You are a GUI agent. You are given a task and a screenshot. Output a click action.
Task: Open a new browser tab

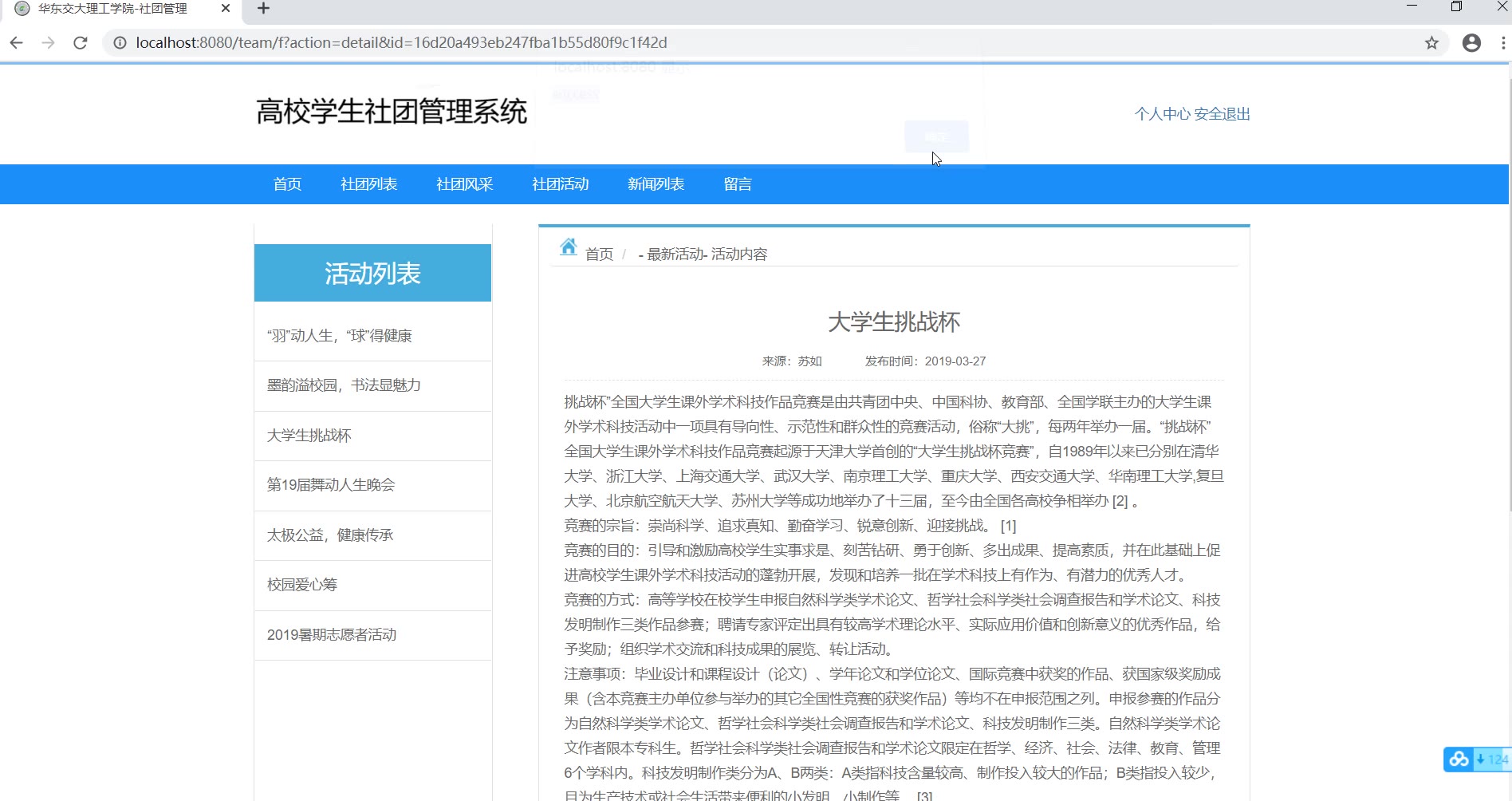[264, 9]
